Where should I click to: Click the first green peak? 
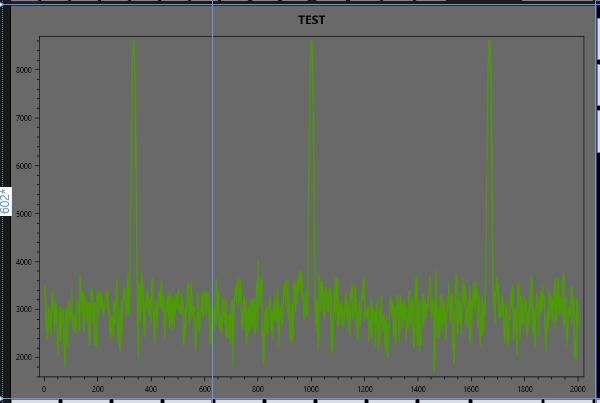tap(133, 153)
